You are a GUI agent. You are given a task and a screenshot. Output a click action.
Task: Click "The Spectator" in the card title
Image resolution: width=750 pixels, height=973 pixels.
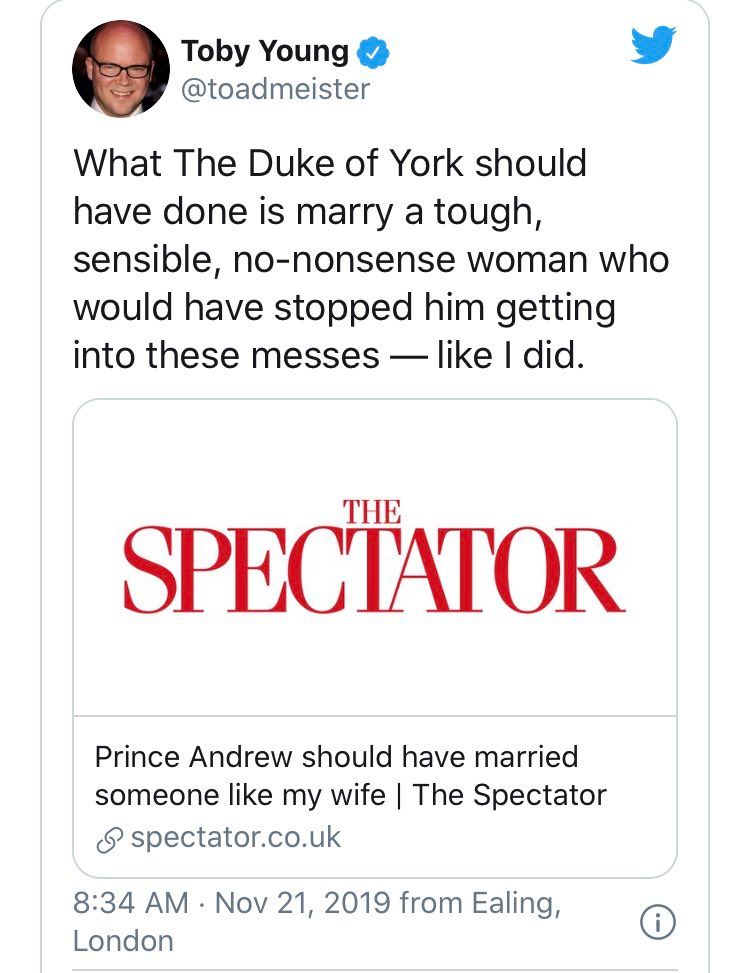tap(510, 795)
